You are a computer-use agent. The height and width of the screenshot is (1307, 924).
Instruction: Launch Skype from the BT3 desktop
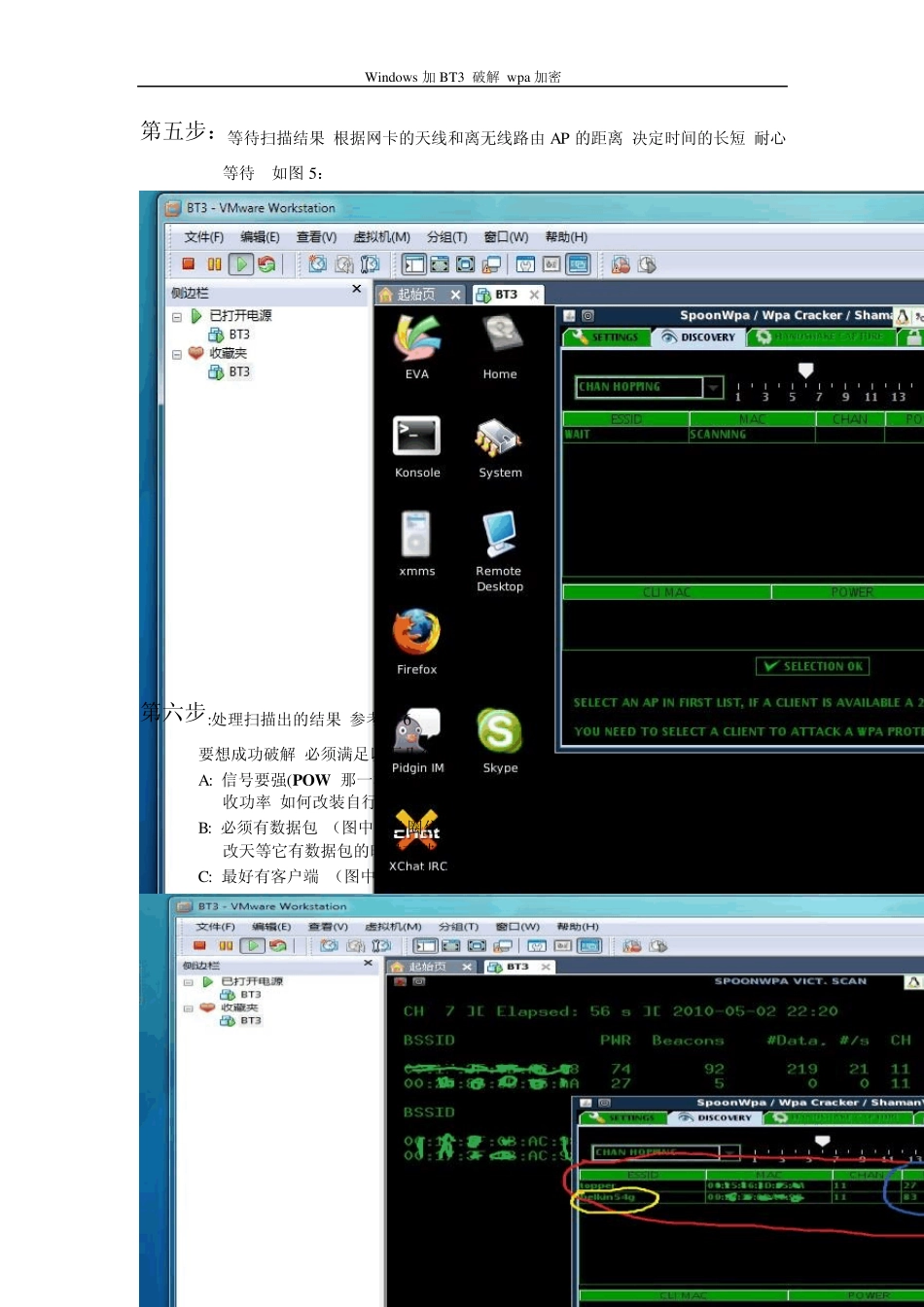[x=500, y=741]
